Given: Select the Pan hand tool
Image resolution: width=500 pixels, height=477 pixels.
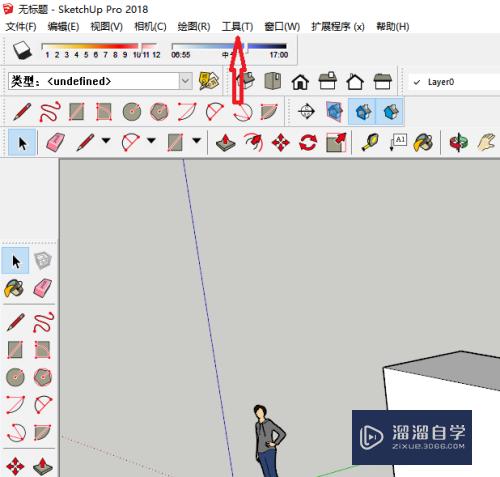Looking at the screenshot, I should click(487, 142).
